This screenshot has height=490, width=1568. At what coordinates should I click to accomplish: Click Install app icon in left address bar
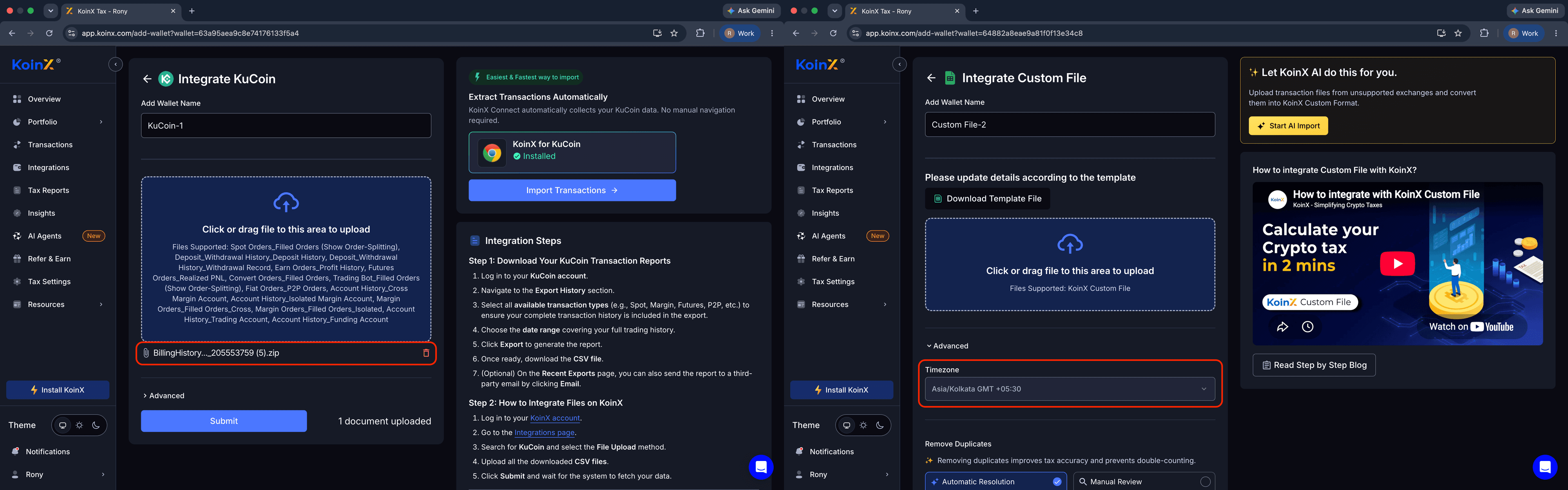pos(657,33)
